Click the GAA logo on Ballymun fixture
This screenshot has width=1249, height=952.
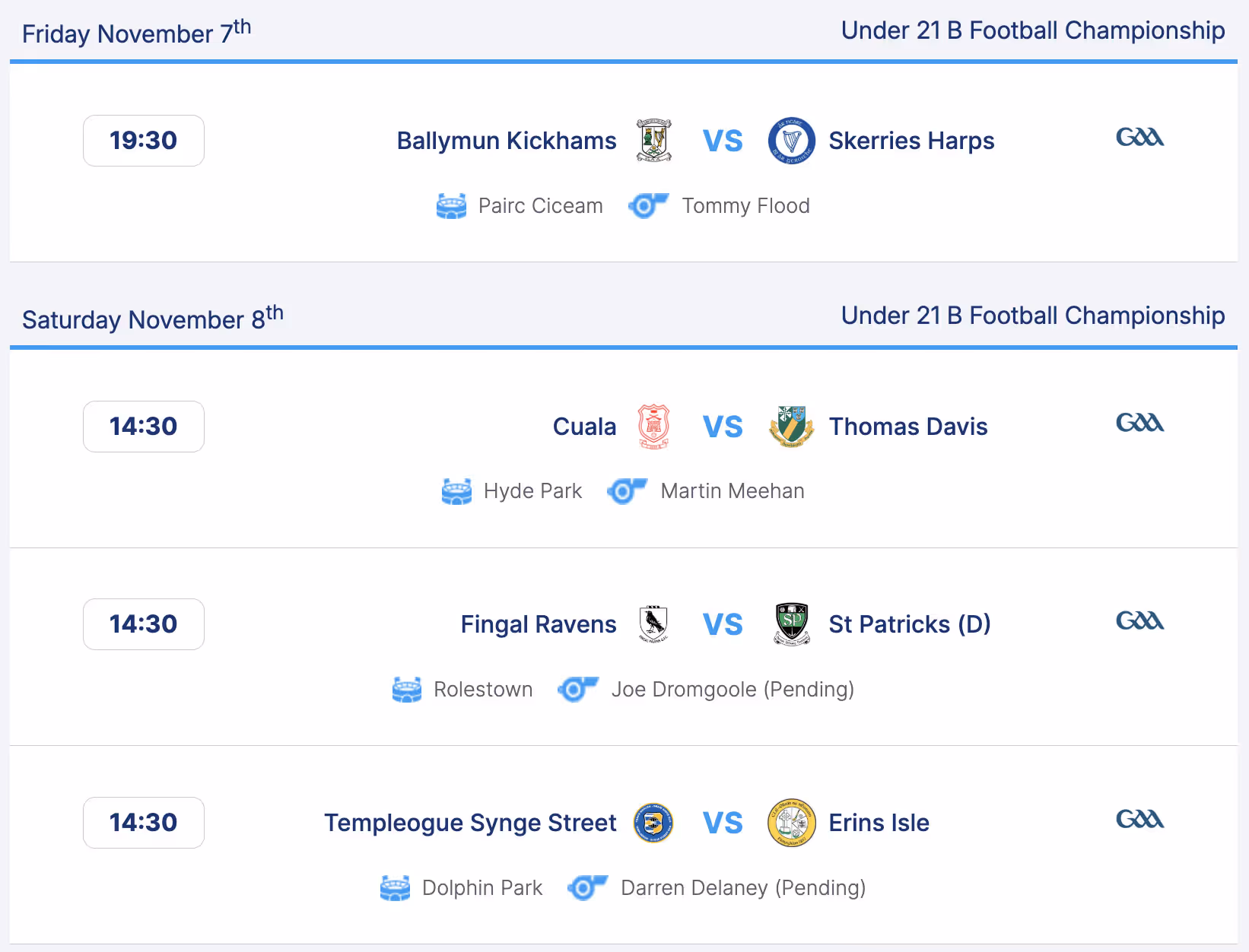pos(1139,137)
